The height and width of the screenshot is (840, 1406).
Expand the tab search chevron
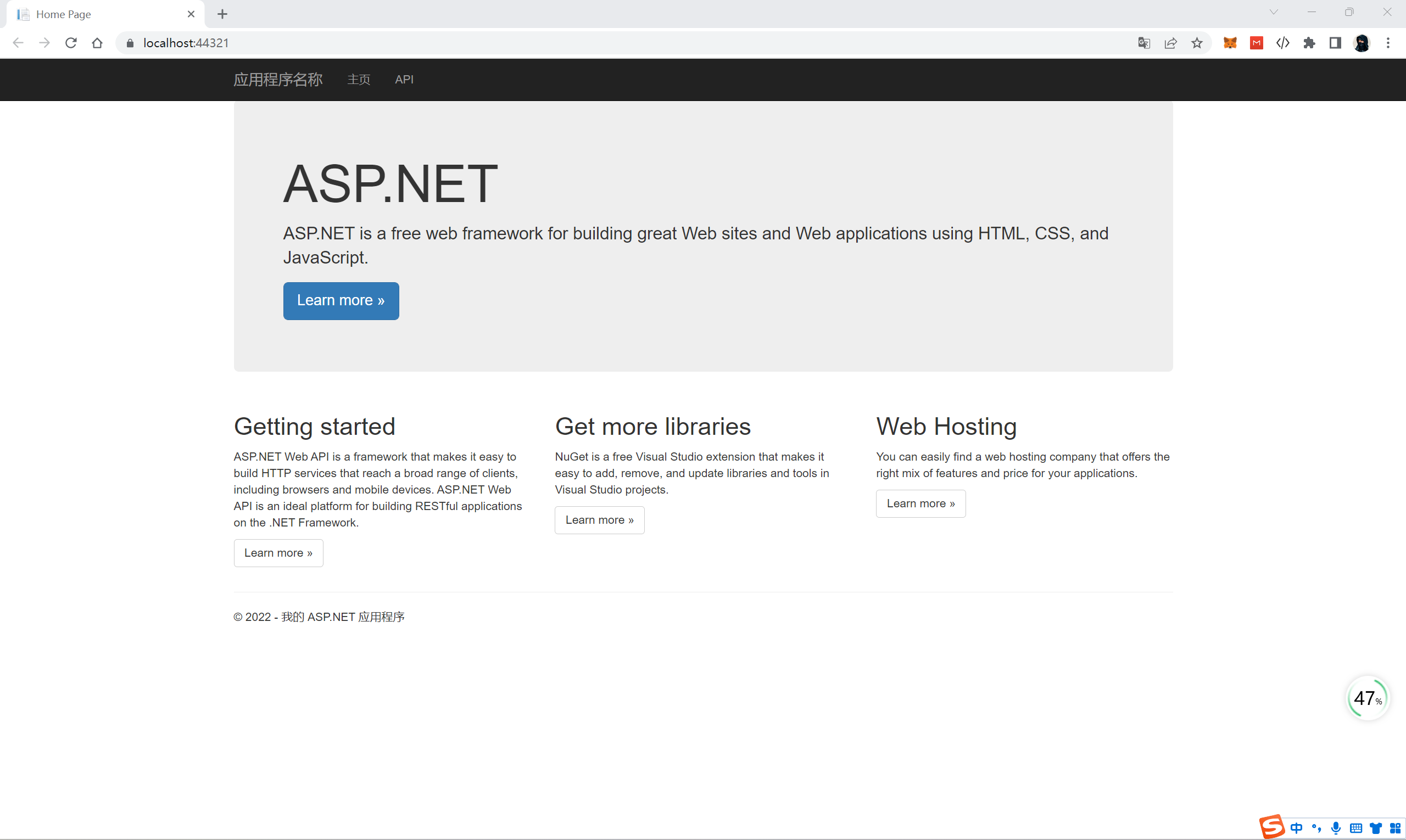pyautogui.click(x=1274, y=13)
